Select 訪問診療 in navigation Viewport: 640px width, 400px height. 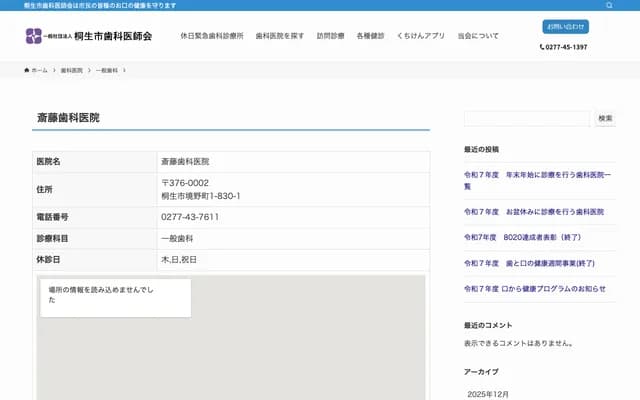point(330,36)
